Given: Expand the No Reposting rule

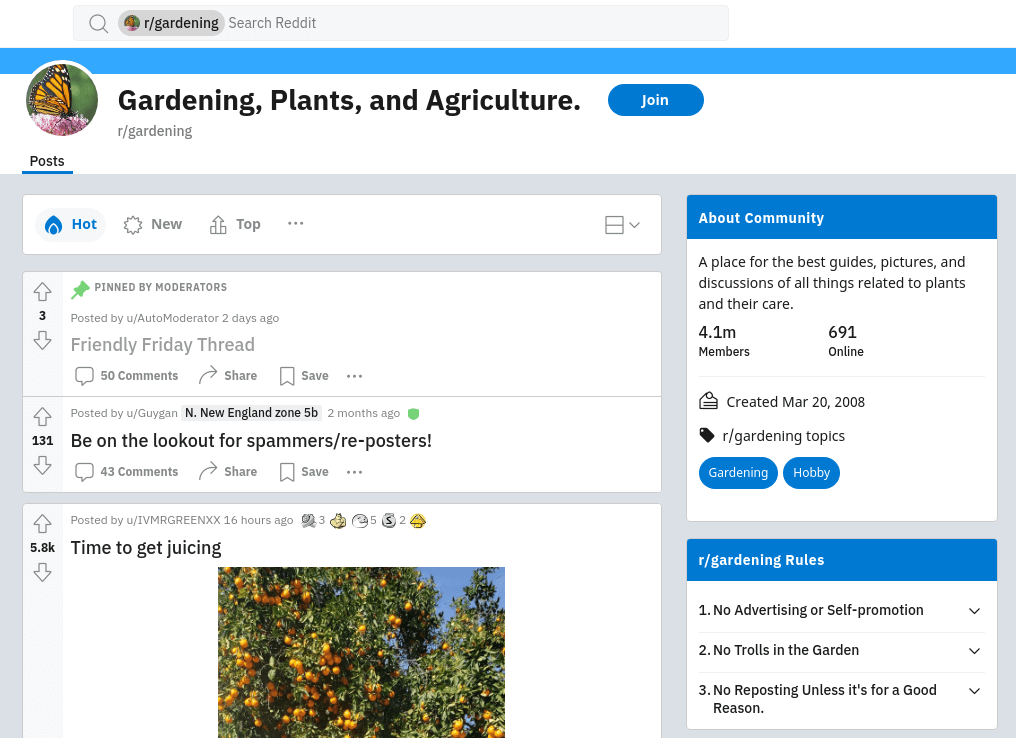Looking at the screenshot, I should tap(974, 691).
